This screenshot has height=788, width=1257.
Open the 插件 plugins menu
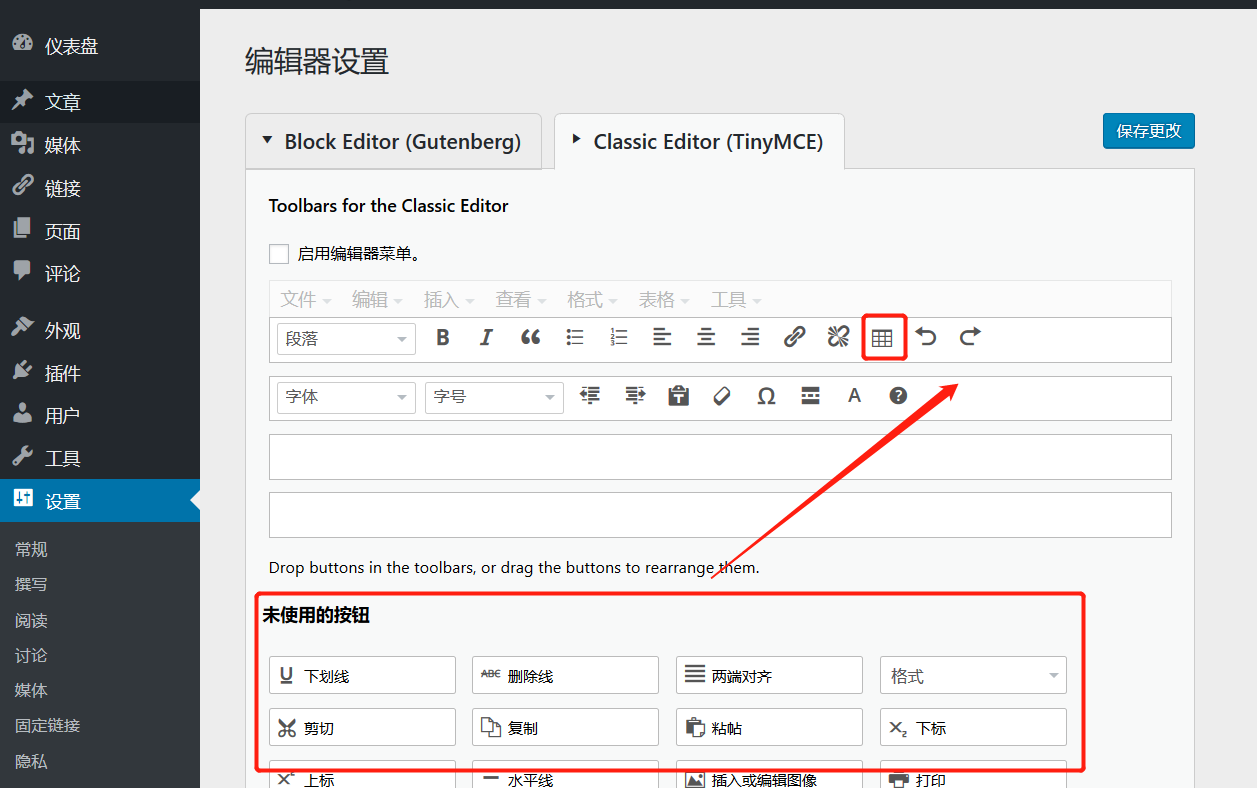62,373
